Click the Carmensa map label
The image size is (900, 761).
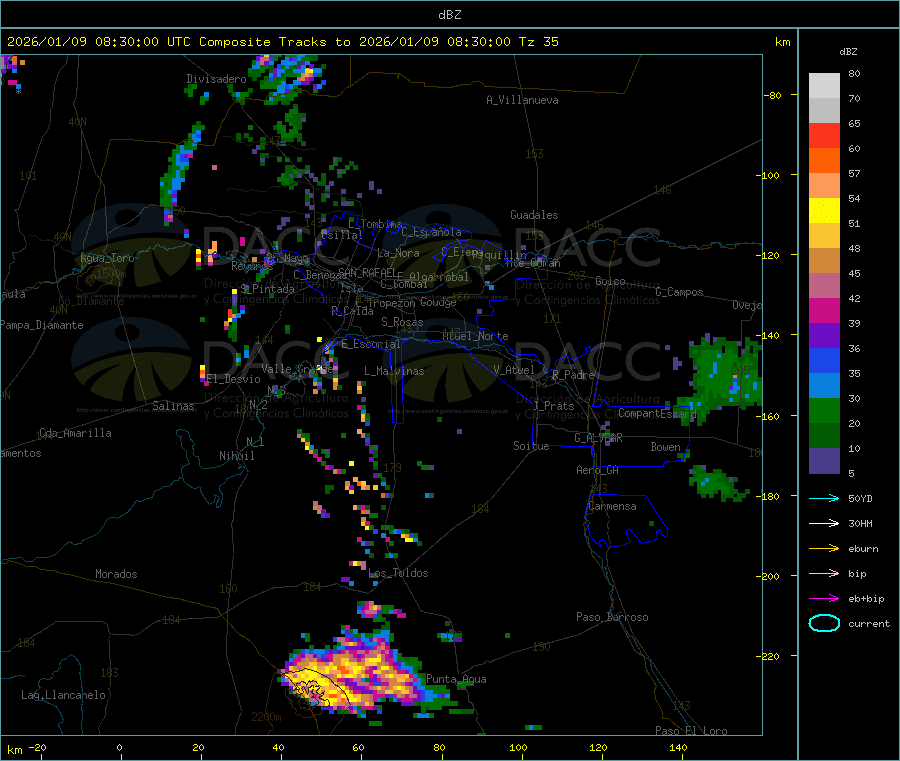(612, 507)
